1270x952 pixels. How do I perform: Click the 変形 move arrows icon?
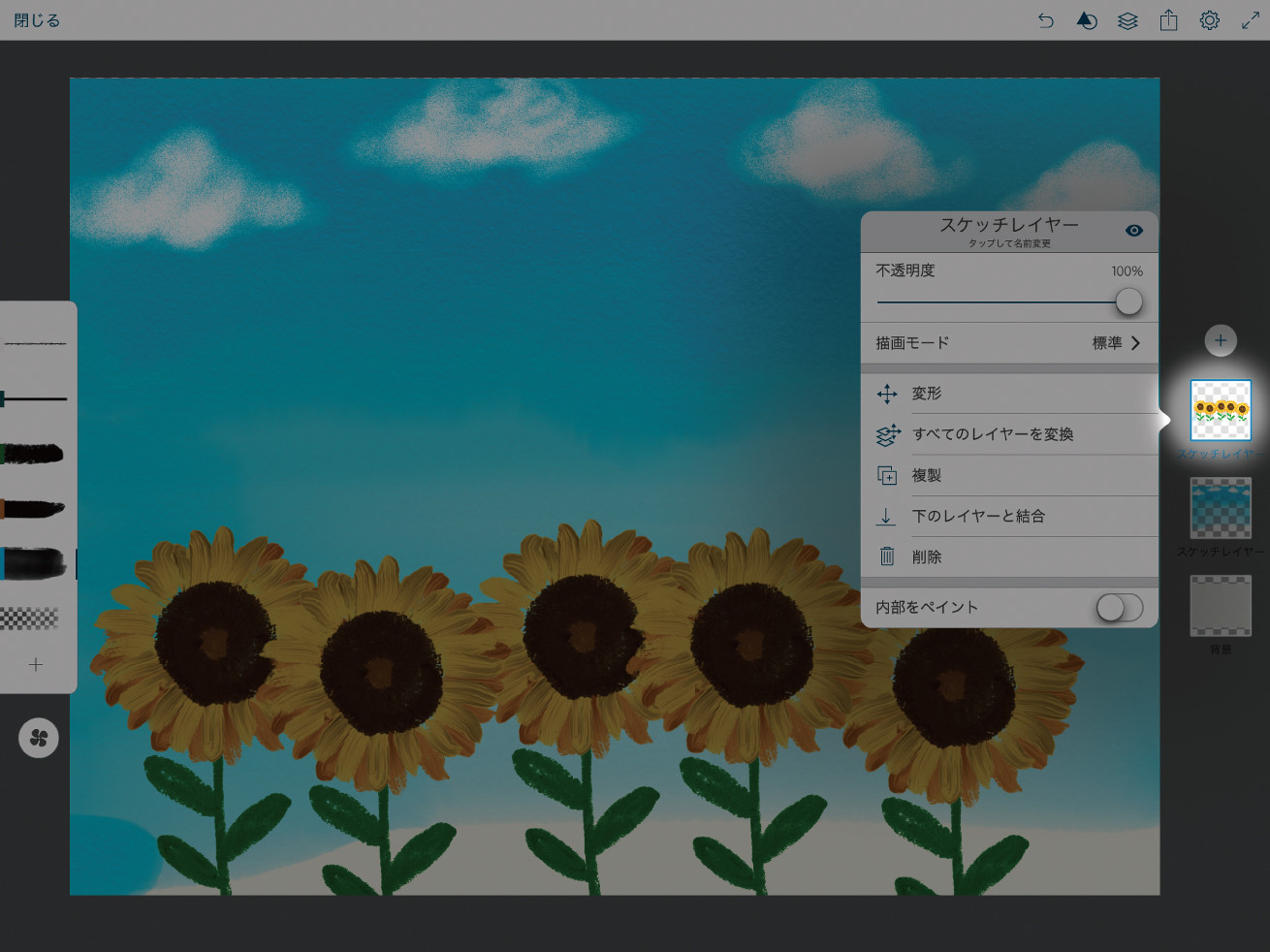pos(887,394)
